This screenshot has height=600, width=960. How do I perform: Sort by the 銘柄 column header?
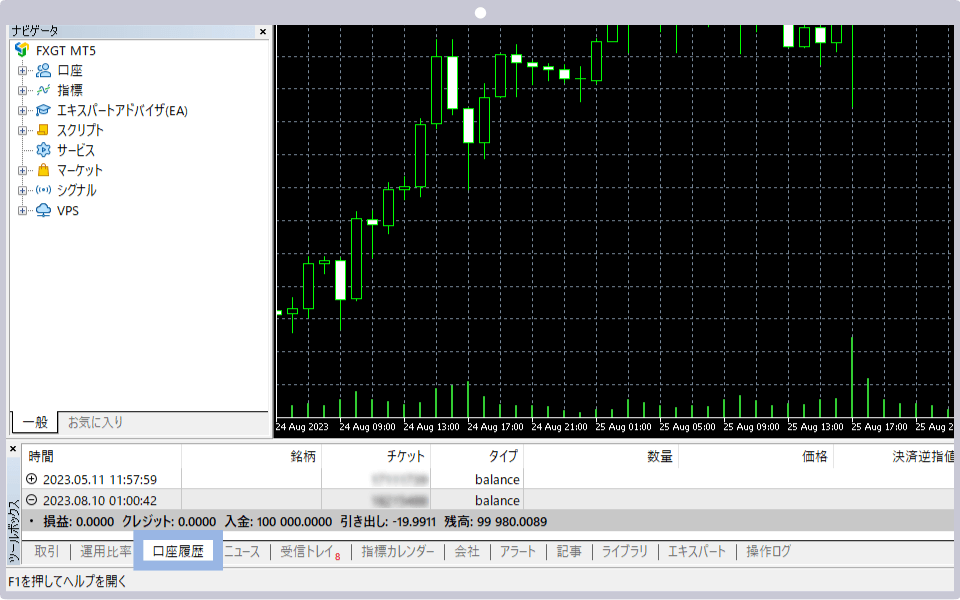pyautogui.click(x=252, y=456)
